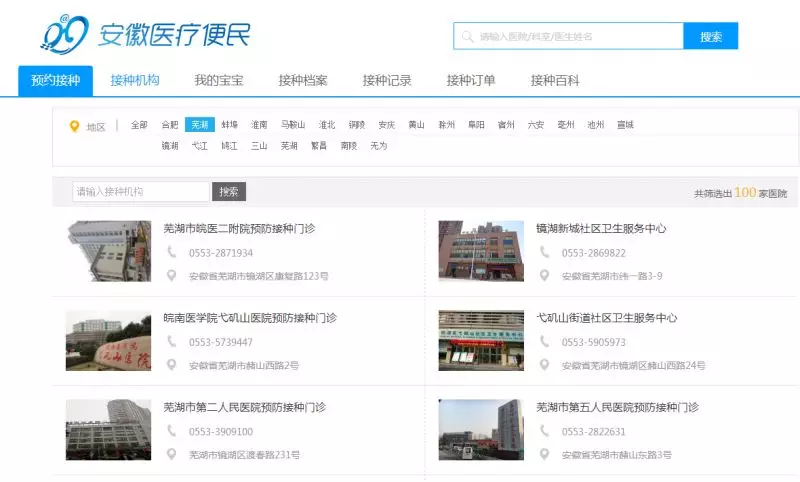
Task: Go to the 接种百科 tab
Action: click(555, 81)
